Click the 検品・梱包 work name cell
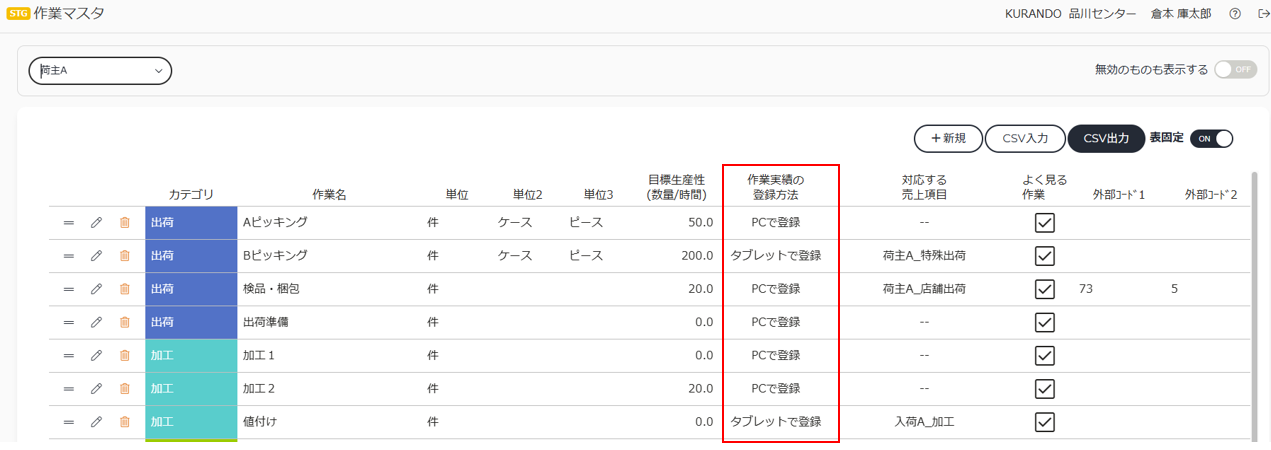The width and height of the screenshot is (1271, 450). (x=271, y=289)
